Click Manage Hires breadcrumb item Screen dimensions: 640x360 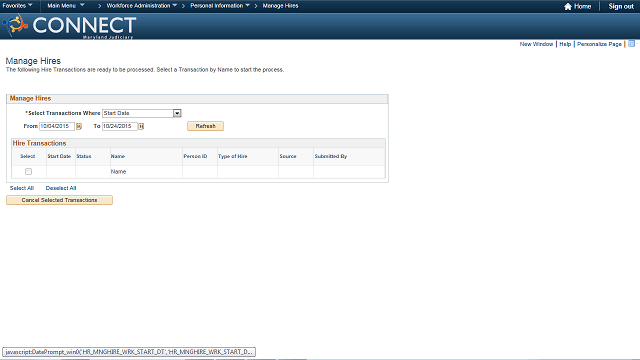280,6
